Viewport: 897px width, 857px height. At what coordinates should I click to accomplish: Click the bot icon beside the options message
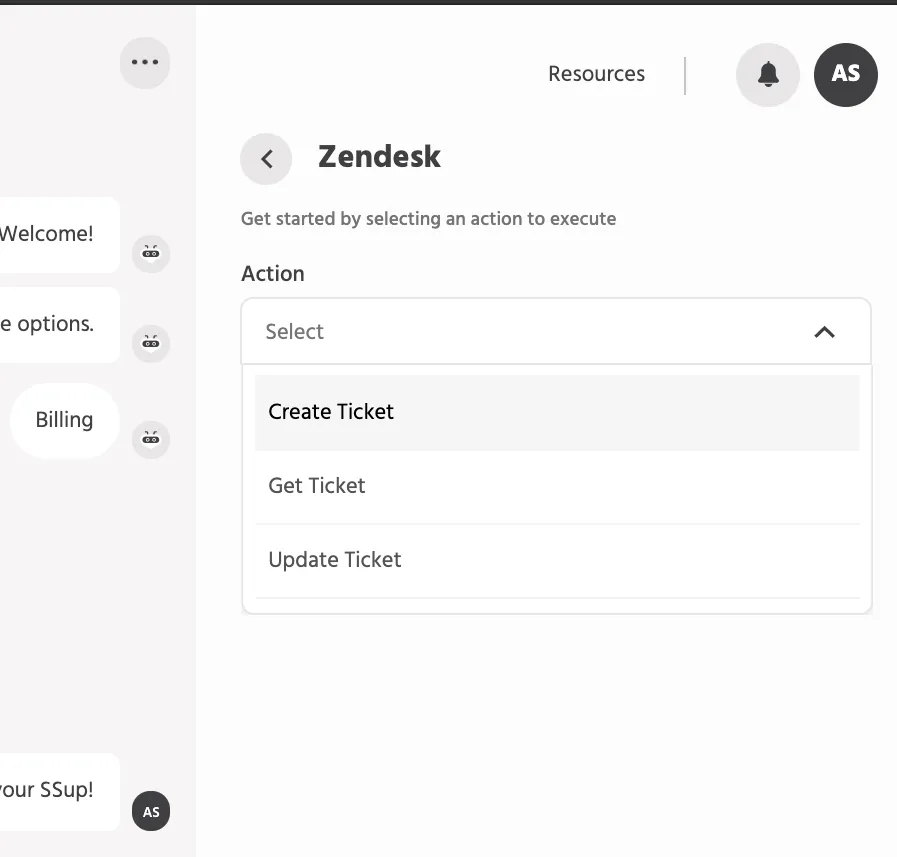pos(151,343)
